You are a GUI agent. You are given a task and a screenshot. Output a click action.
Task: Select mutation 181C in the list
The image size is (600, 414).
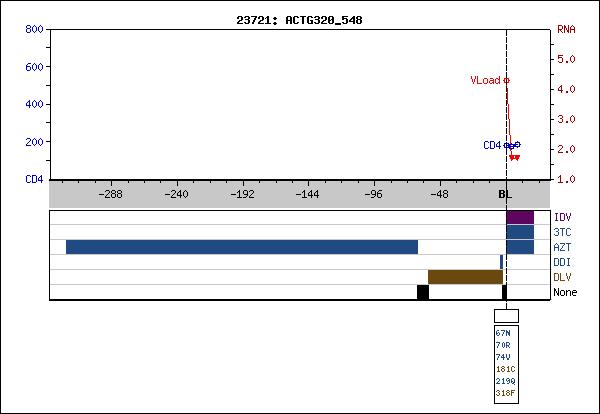point(505,369)
